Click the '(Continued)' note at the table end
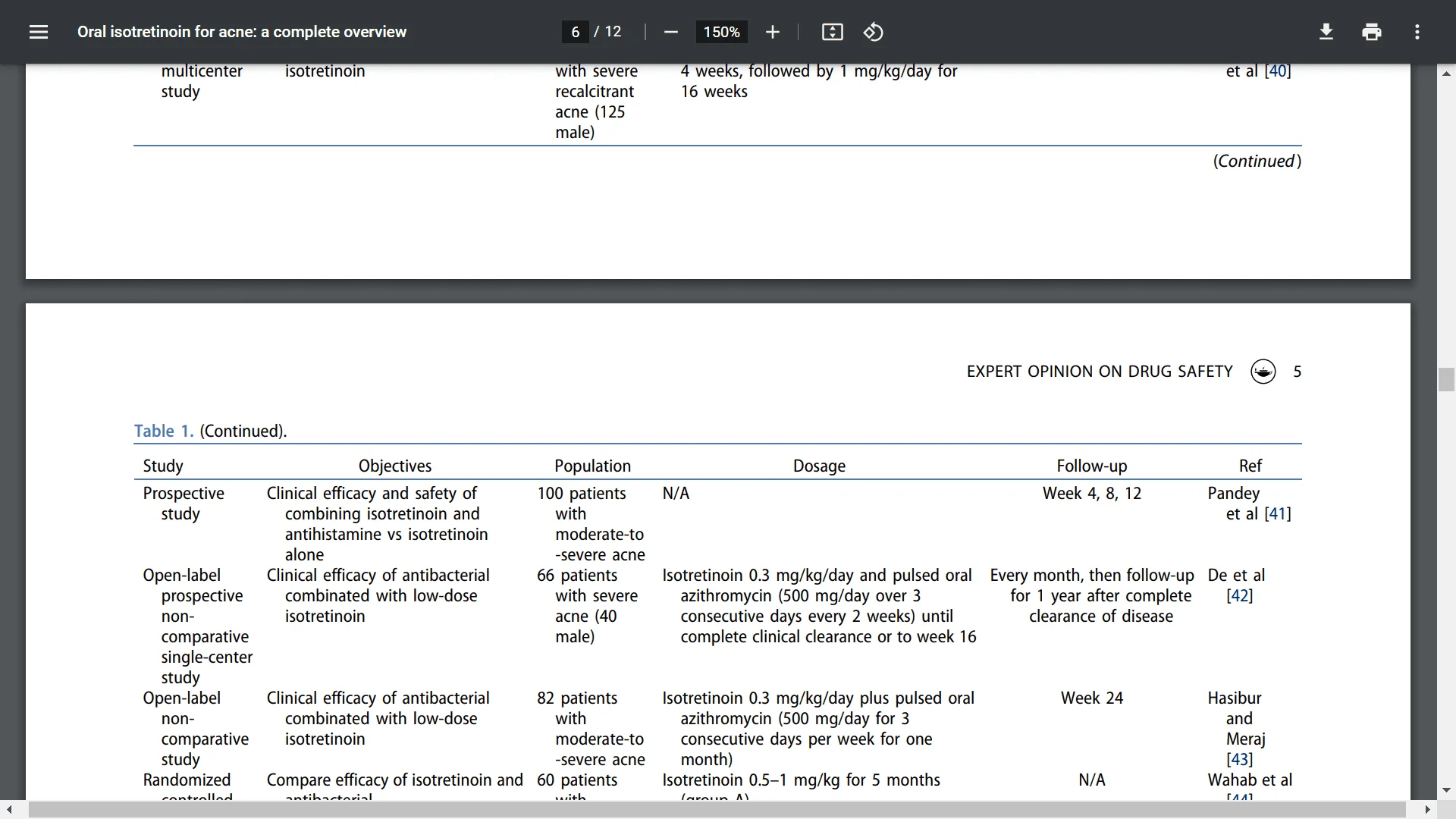 coord(1257,161)
